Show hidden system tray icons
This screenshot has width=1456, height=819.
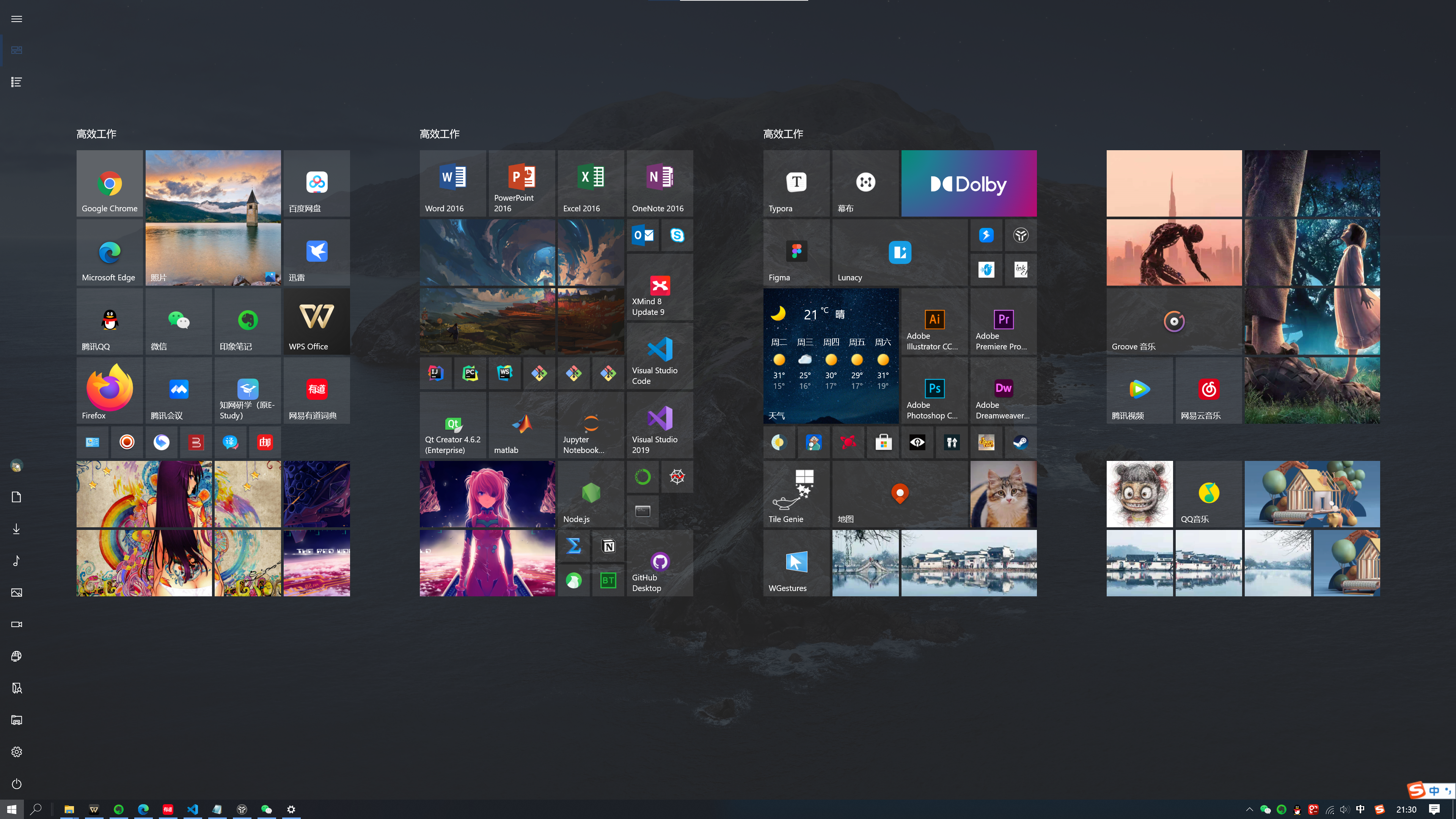pyautogui.click(x=1249, y=810)
